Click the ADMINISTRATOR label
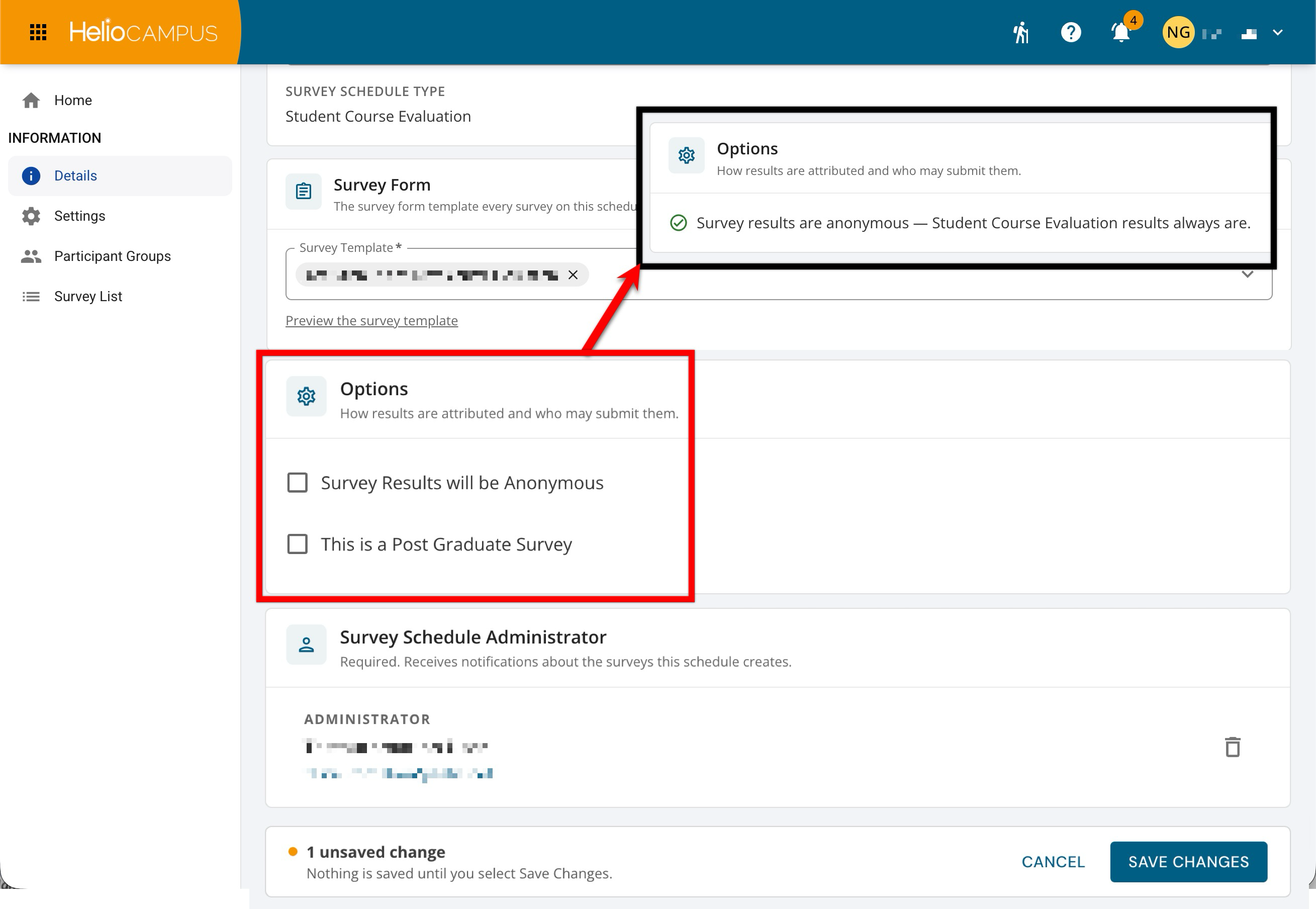The width and height of the screenshot is (1316, 909). point(367,719)
